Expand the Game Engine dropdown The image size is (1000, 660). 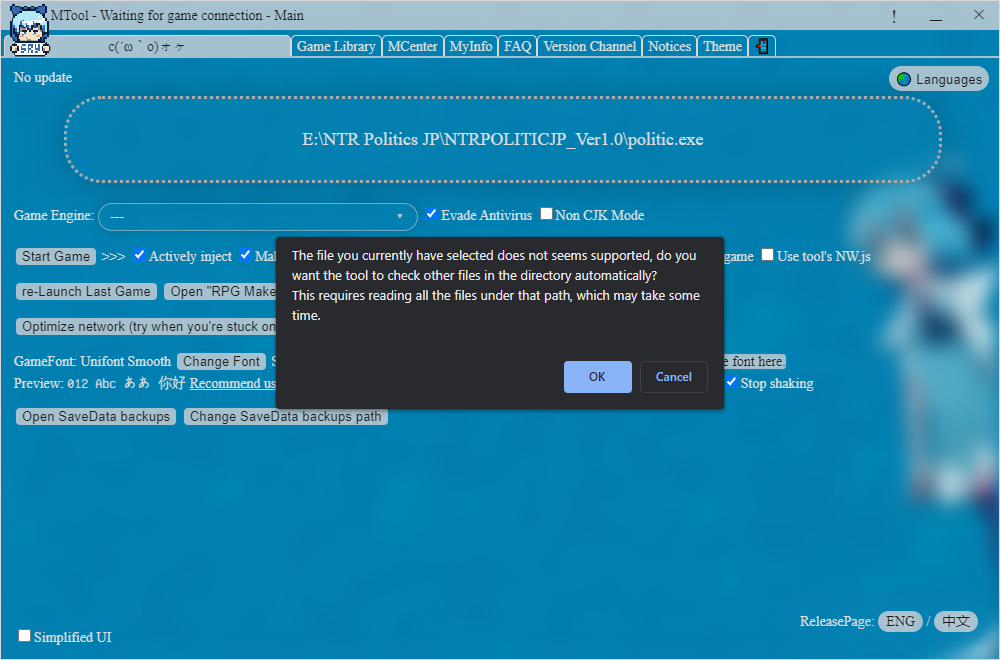click(x=258, y=217)
